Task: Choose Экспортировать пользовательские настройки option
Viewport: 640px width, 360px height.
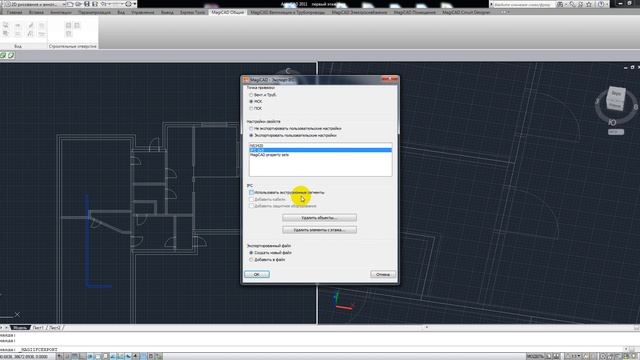Action: [x=251, y=135]
